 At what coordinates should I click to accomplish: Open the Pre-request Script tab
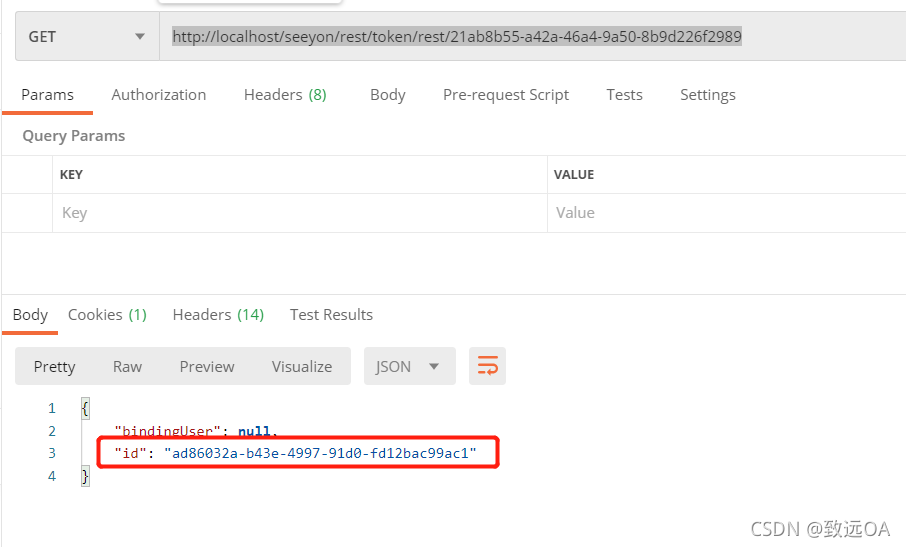506,95
